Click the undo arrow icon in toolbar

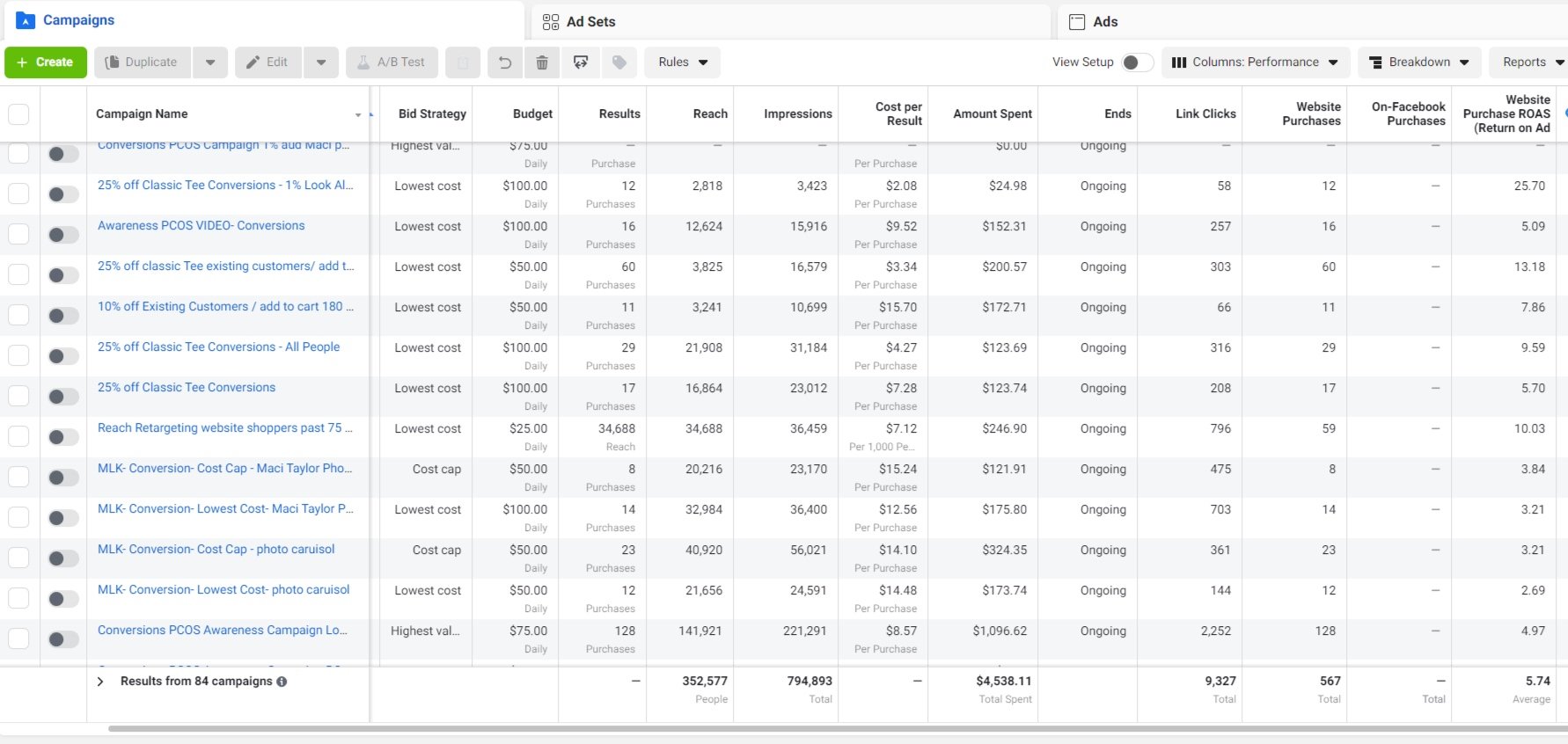click(505, 62)
